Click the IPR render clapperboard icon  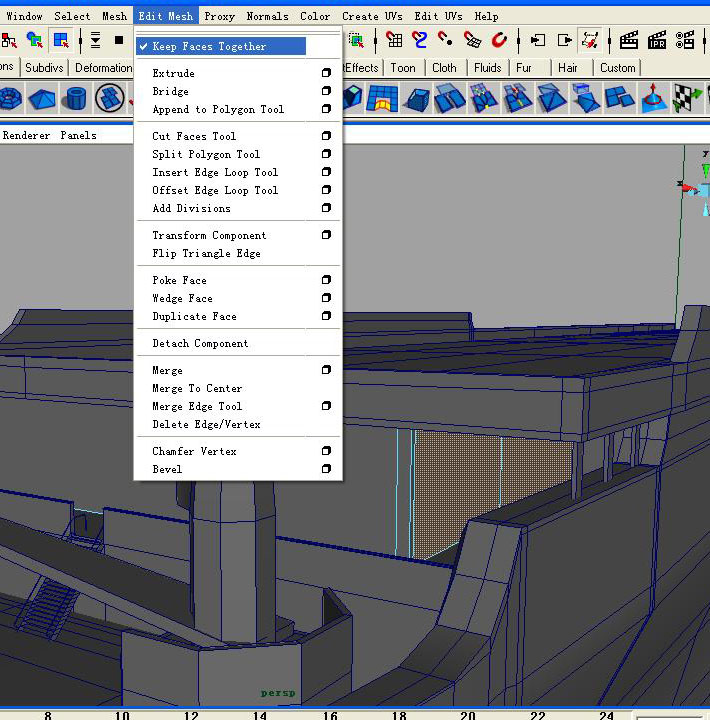pos(657,40)
